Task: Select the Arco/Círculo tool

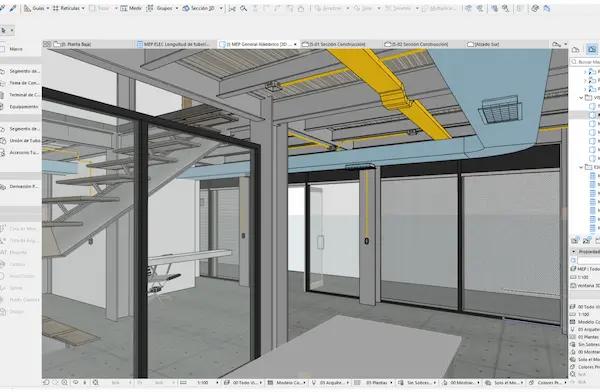Action: pos(20,276)
